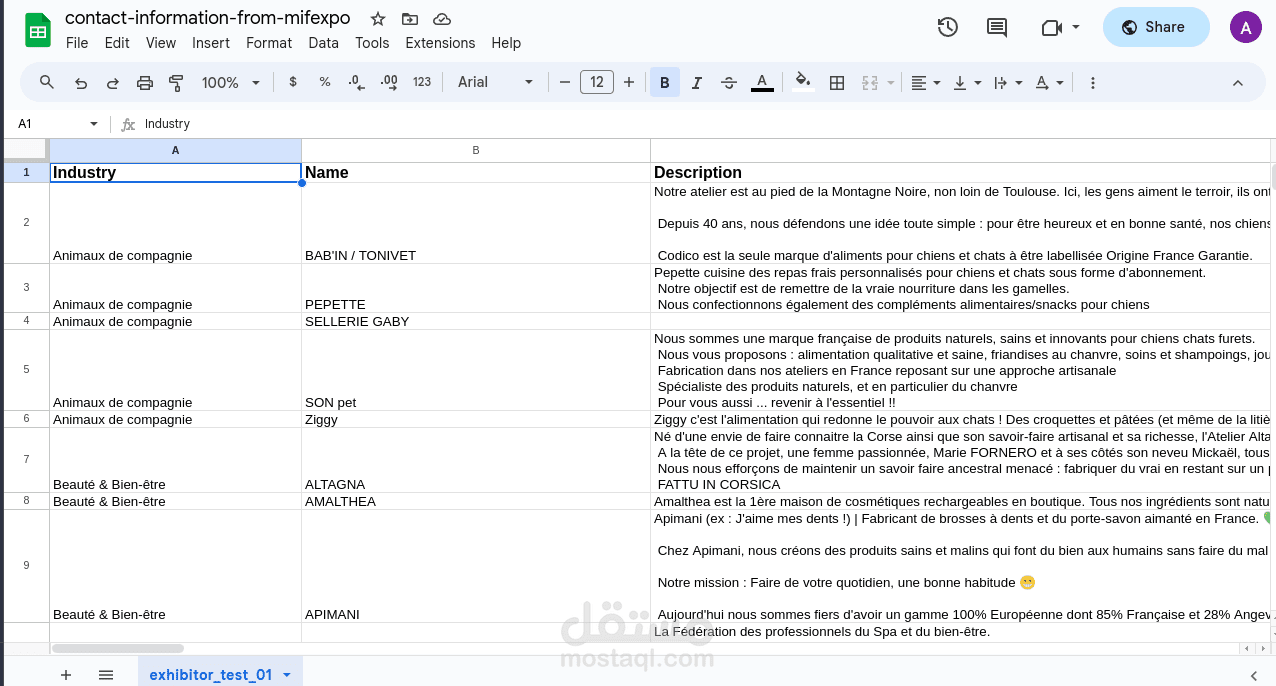This screenshot has width=1276, height=686.
Task: Open the Arial font dropdown
Action: (497, 82)
